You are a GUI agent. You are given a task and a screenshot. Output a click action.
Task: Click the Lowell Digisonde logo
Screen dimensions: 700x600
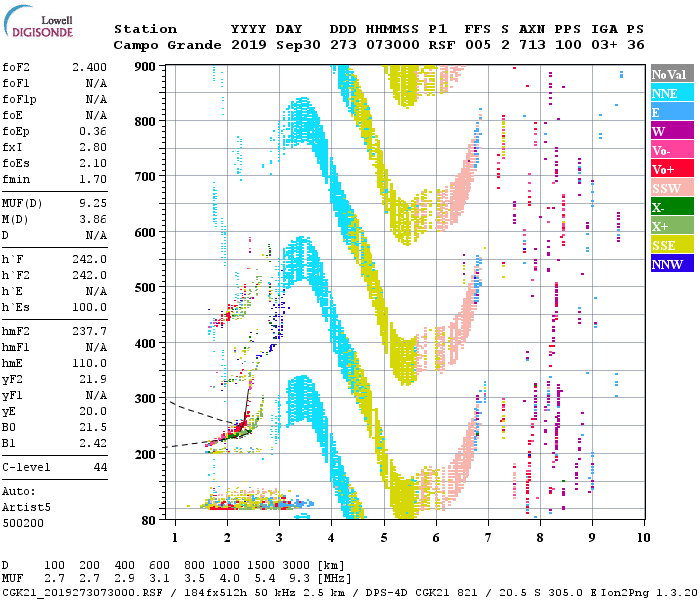(38, 21)
